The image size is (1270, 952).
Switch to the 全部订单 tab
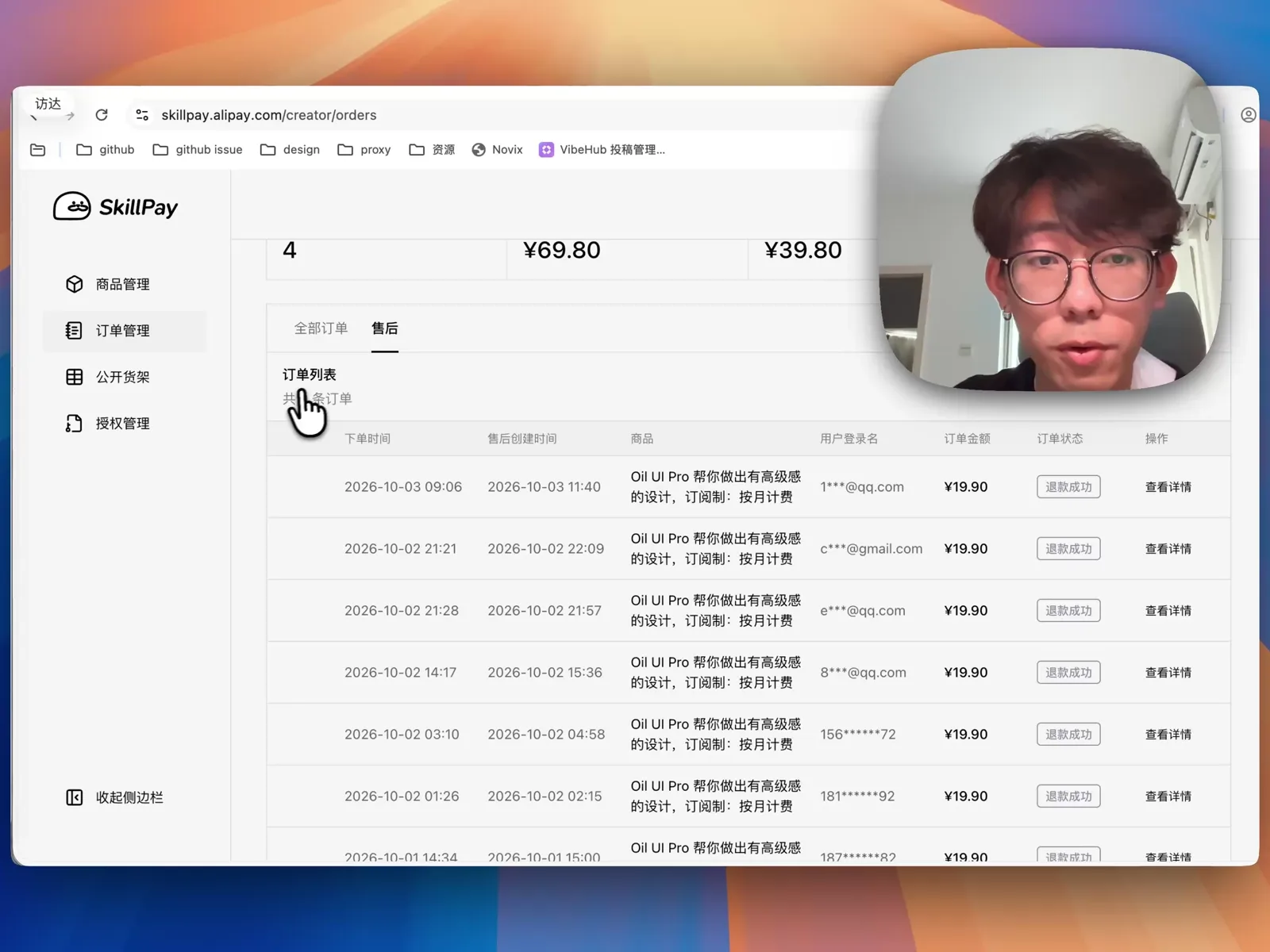321,328
